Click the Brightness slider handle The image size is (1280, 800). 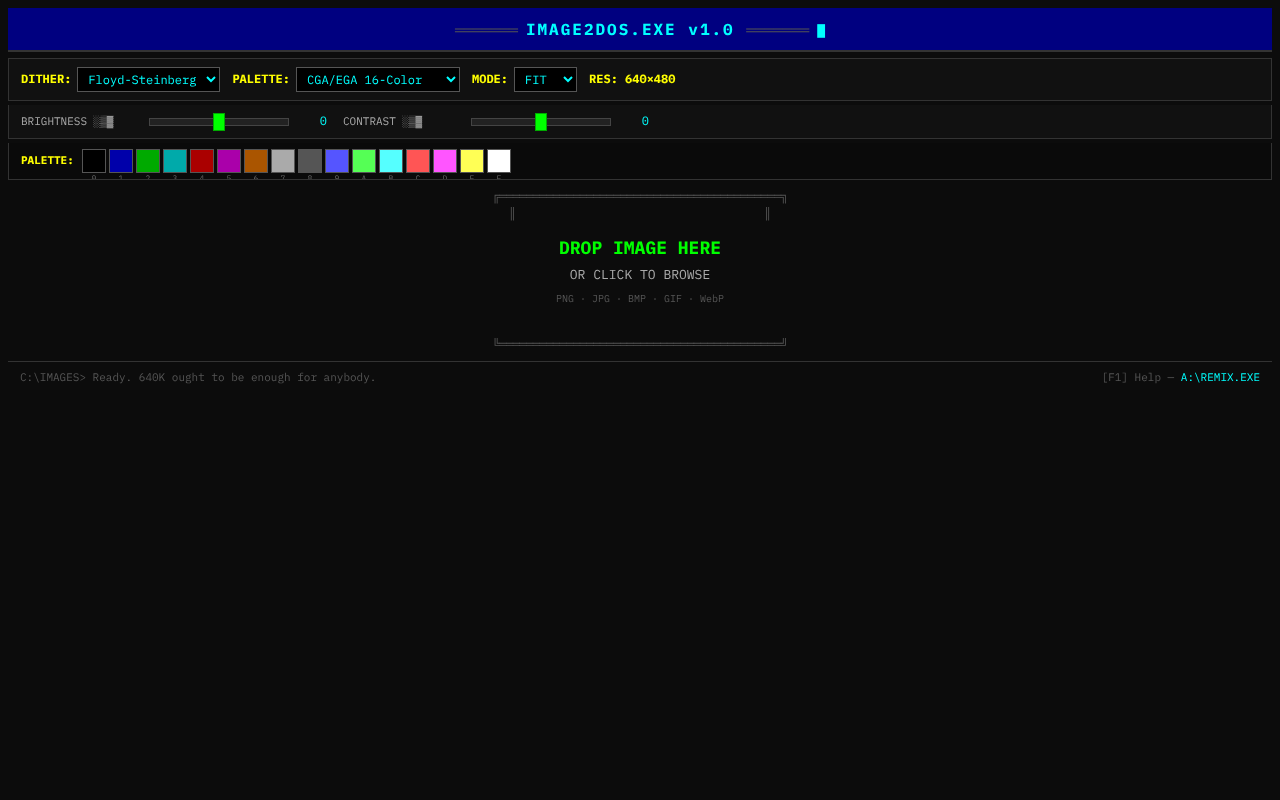pos(219,122)
